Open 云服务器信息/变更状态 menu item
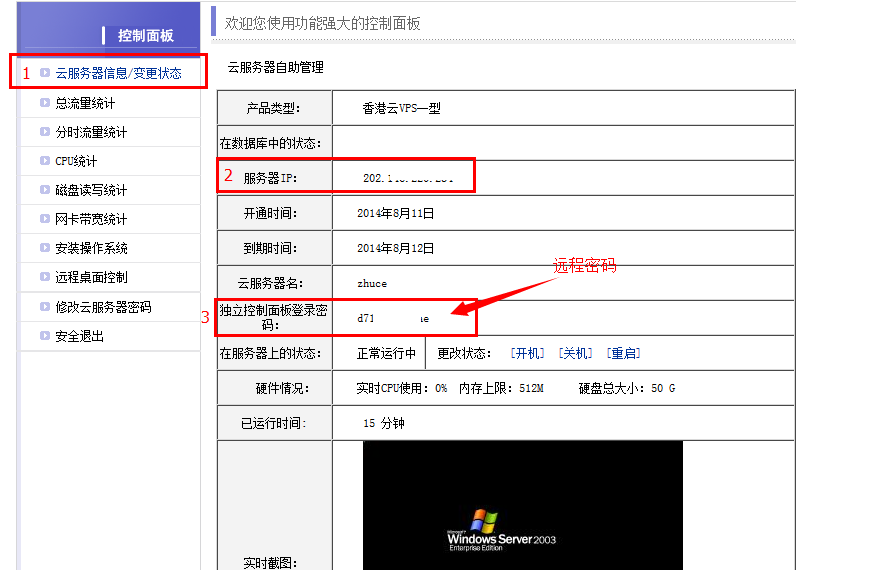The height and width of the screenshot is (570, 885). 118,73
